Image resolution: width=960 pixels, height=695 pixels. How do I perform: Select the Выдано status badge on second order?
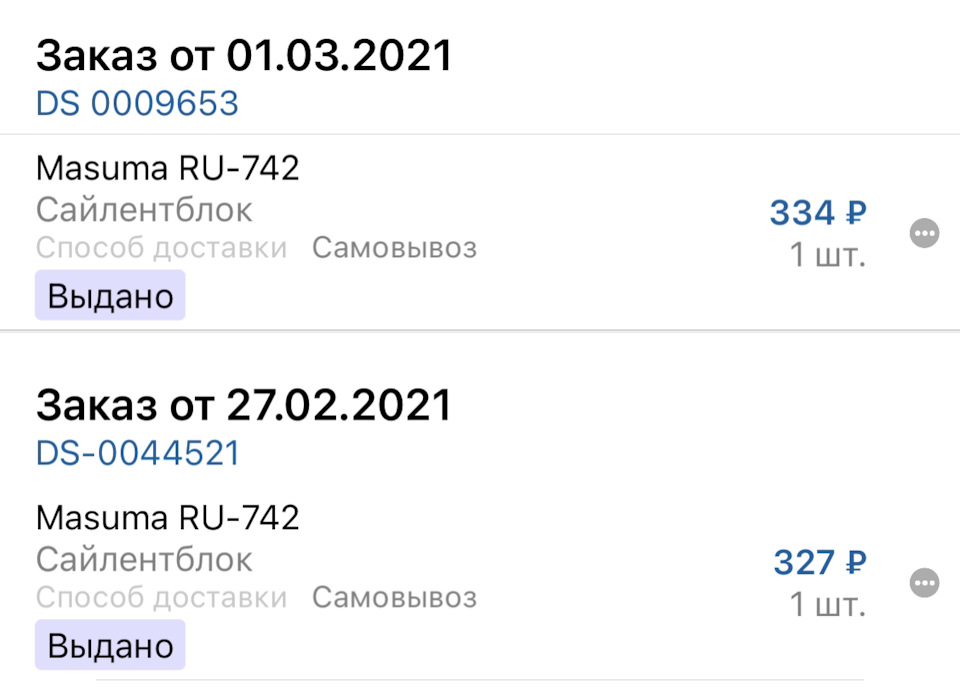109,645
